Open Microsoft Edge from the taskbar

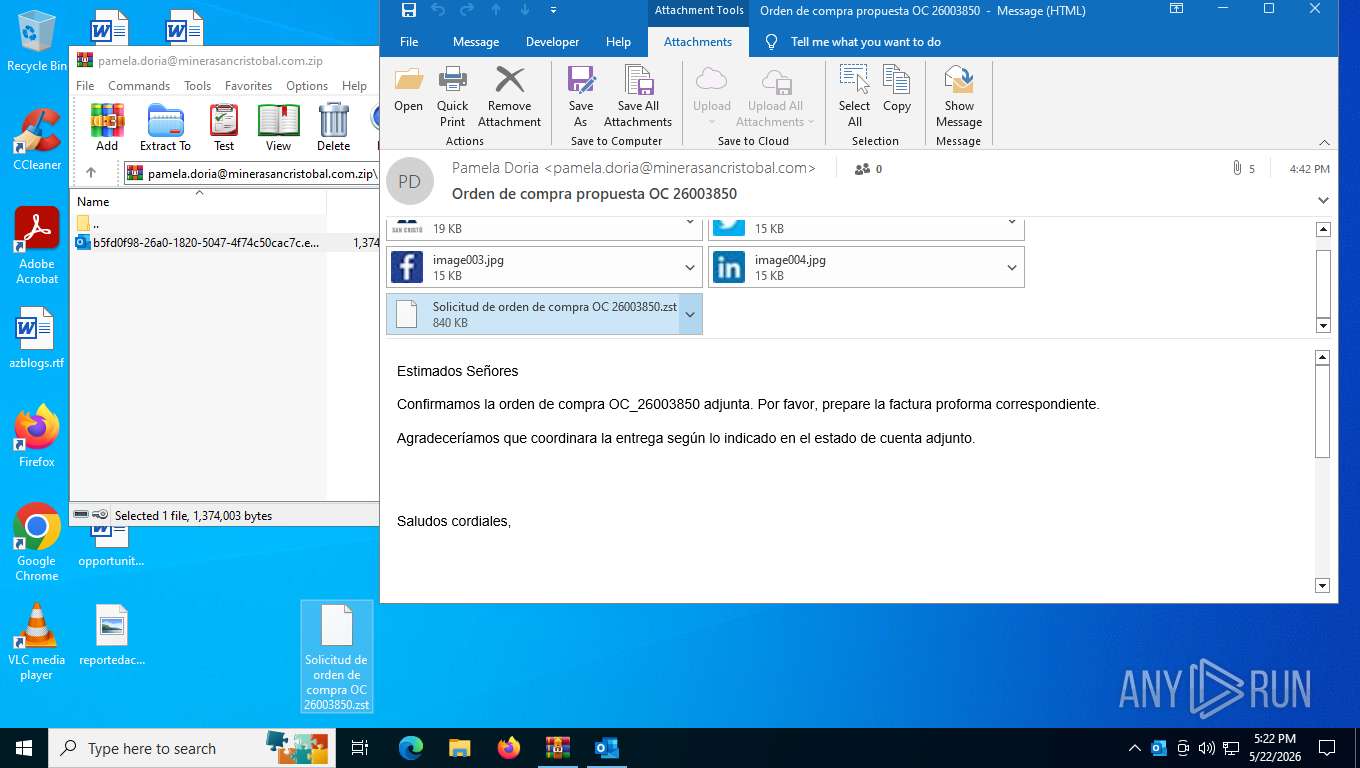click(411, 748)
